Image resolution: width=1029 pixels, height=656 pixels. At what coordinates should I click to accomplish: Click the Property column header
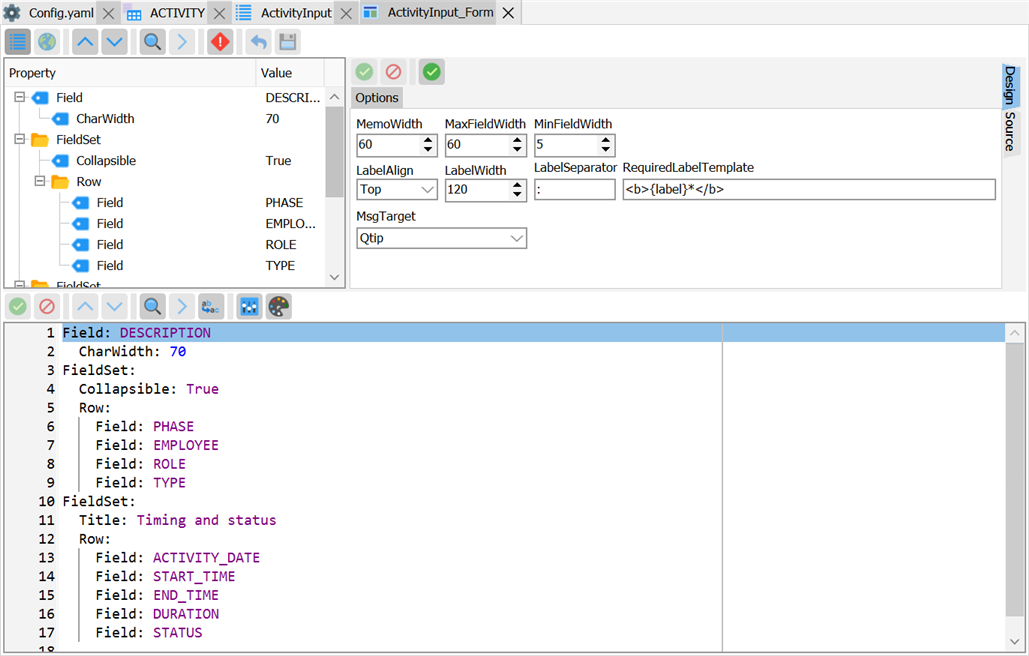pyautogui.click(x=130, y=73)
